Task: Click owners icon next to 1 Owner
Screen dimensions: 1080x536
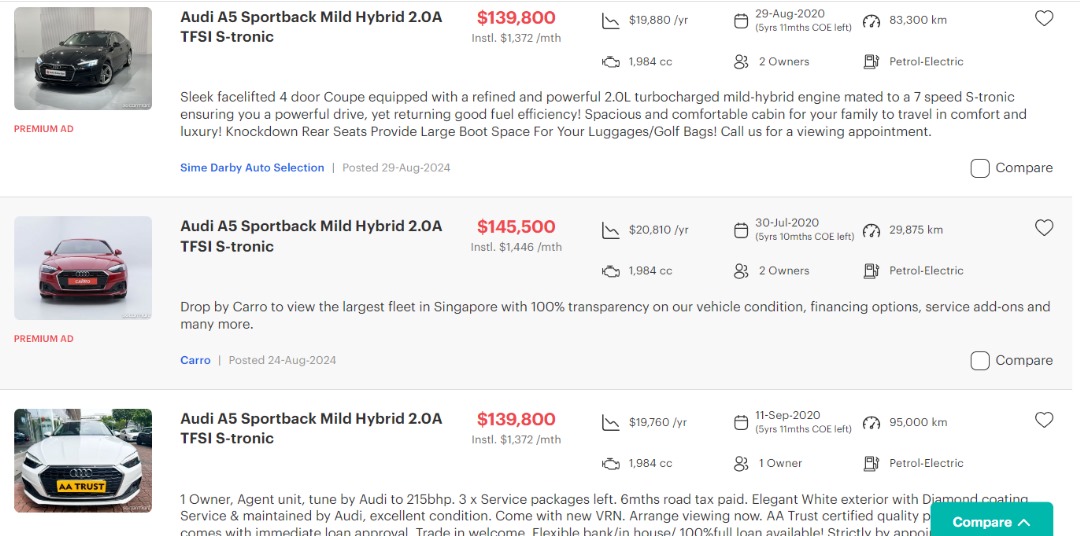Action: pos(741,463)
